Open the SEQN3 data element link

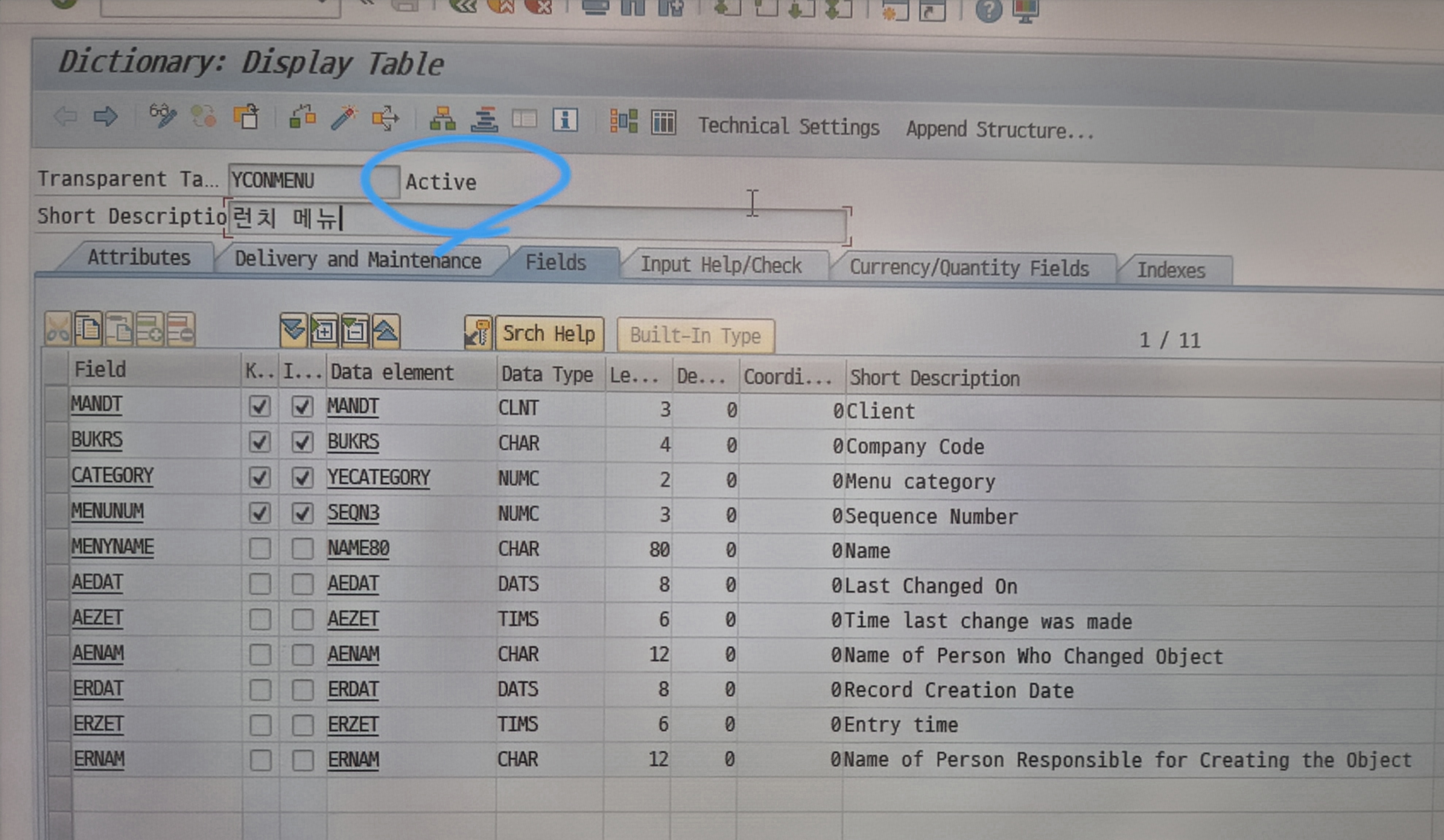click(x=353, y=513)
